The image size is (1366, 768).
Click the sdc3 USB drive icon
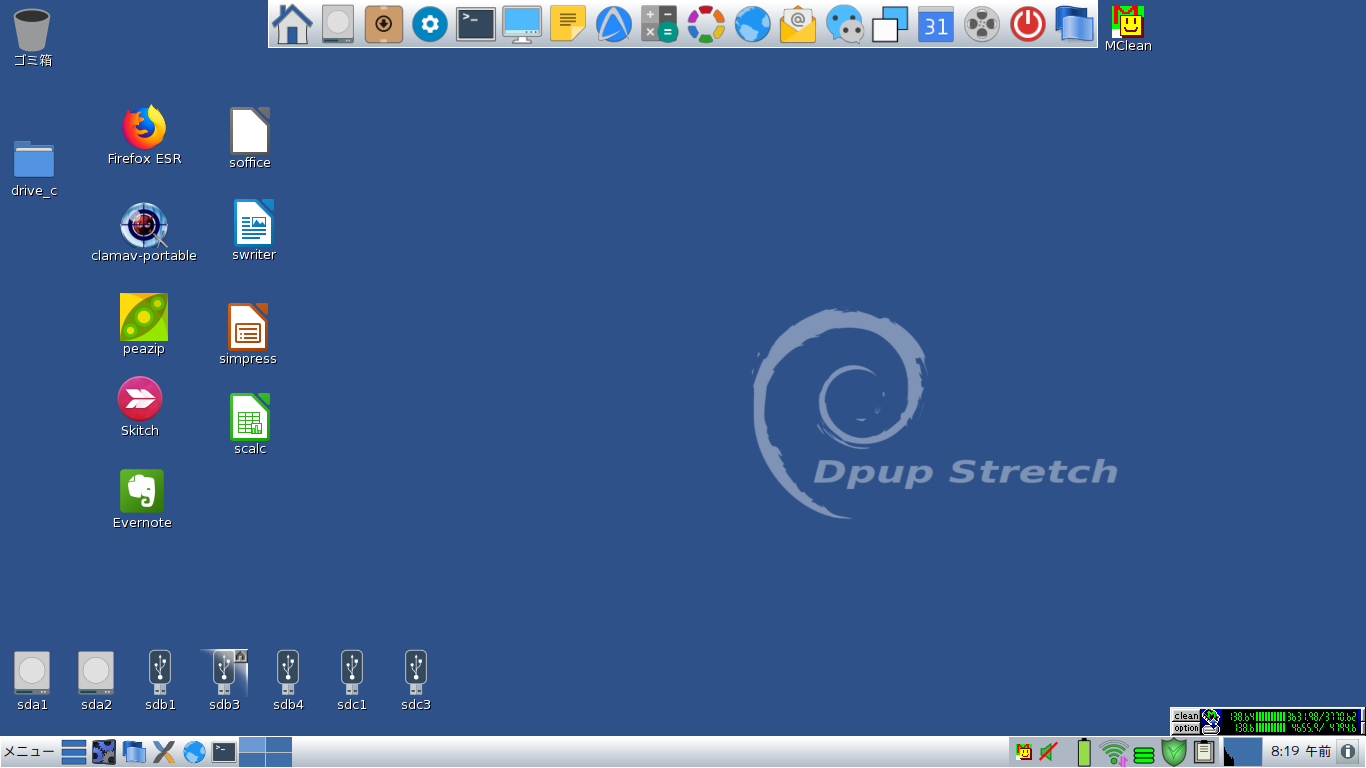click(416, 681)
